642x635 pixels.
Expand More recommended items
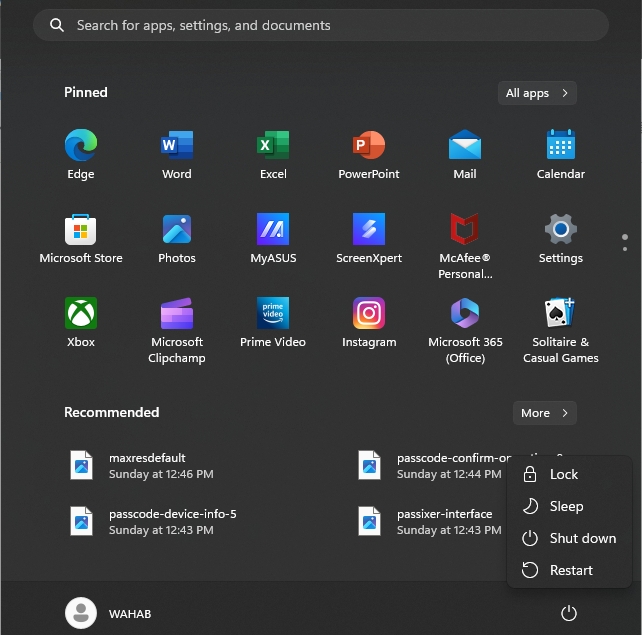[x=544, y=413]
